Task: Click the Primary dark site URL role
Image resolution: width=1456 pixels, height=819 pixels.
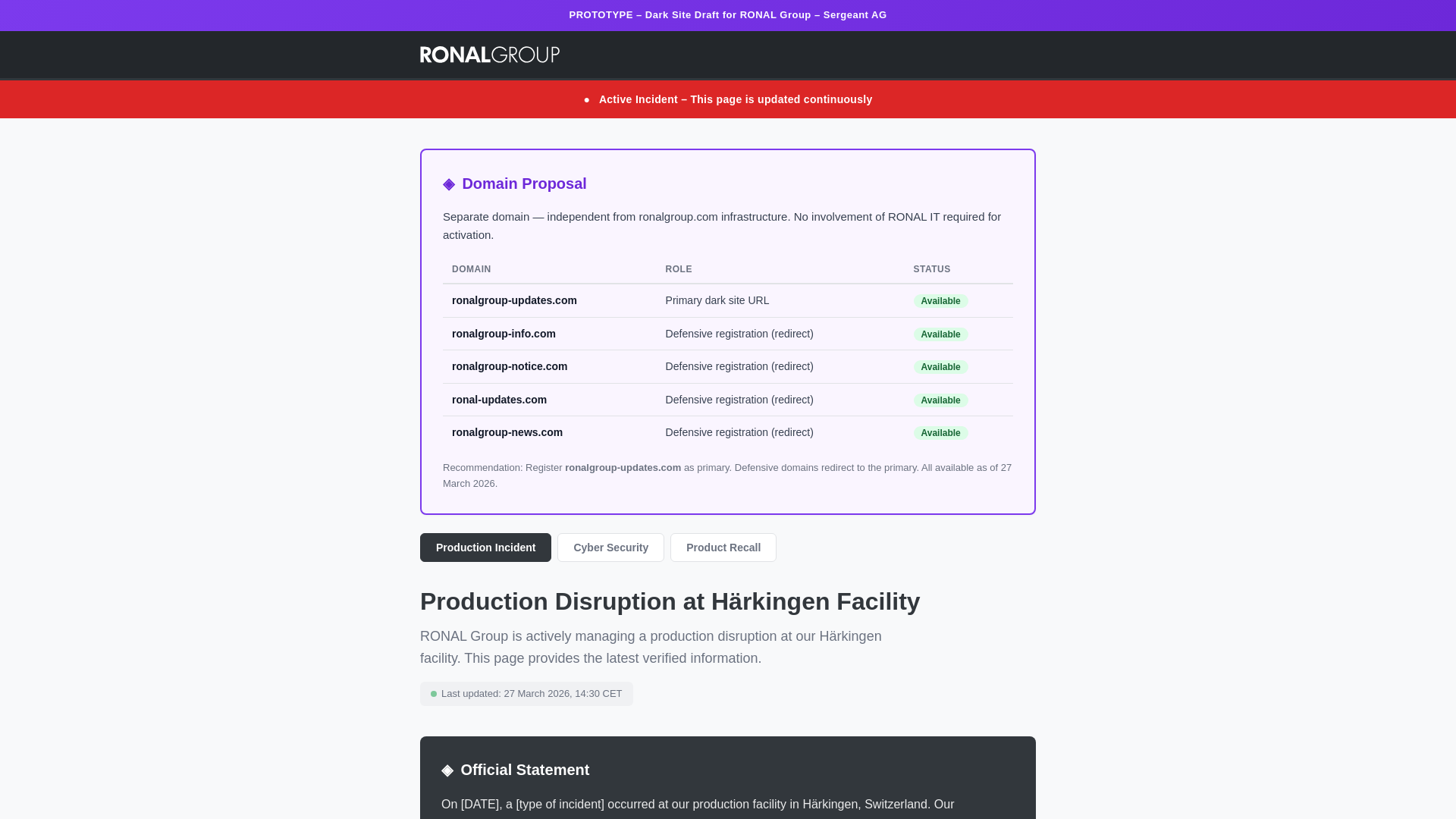Action: click(x=717, y=300)
